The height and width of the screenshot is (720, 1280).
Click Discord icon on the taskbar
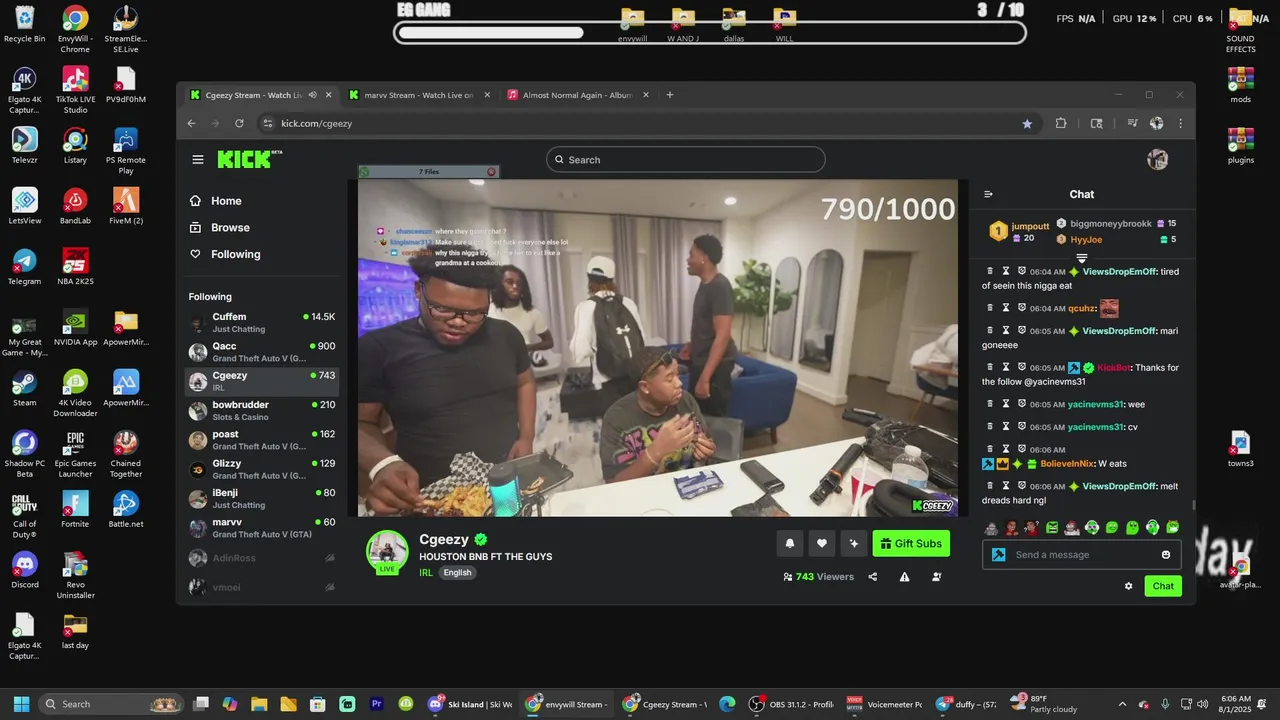point(435,704)
